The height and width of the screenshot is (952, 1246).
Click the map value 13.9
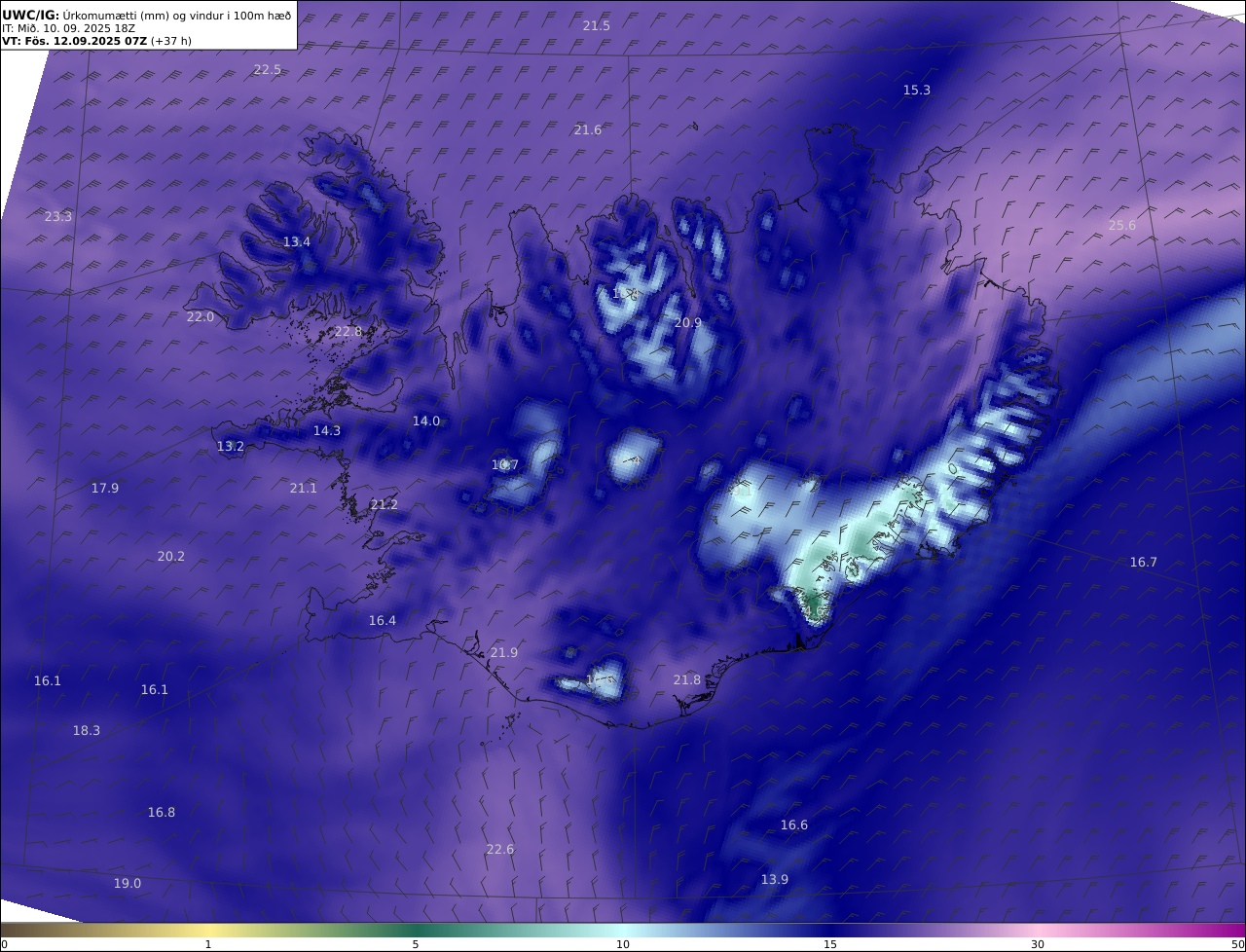(775, 879)
